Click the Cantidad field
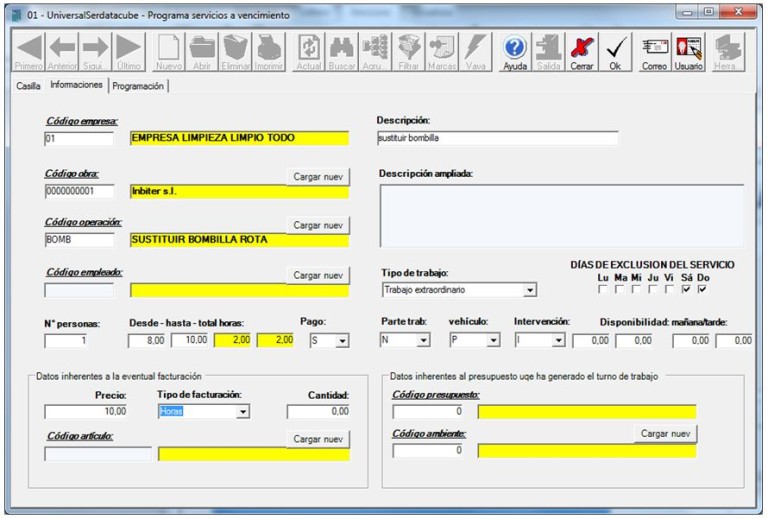The height and width of the screenshot is (519, 768). [x=319, y=412]
